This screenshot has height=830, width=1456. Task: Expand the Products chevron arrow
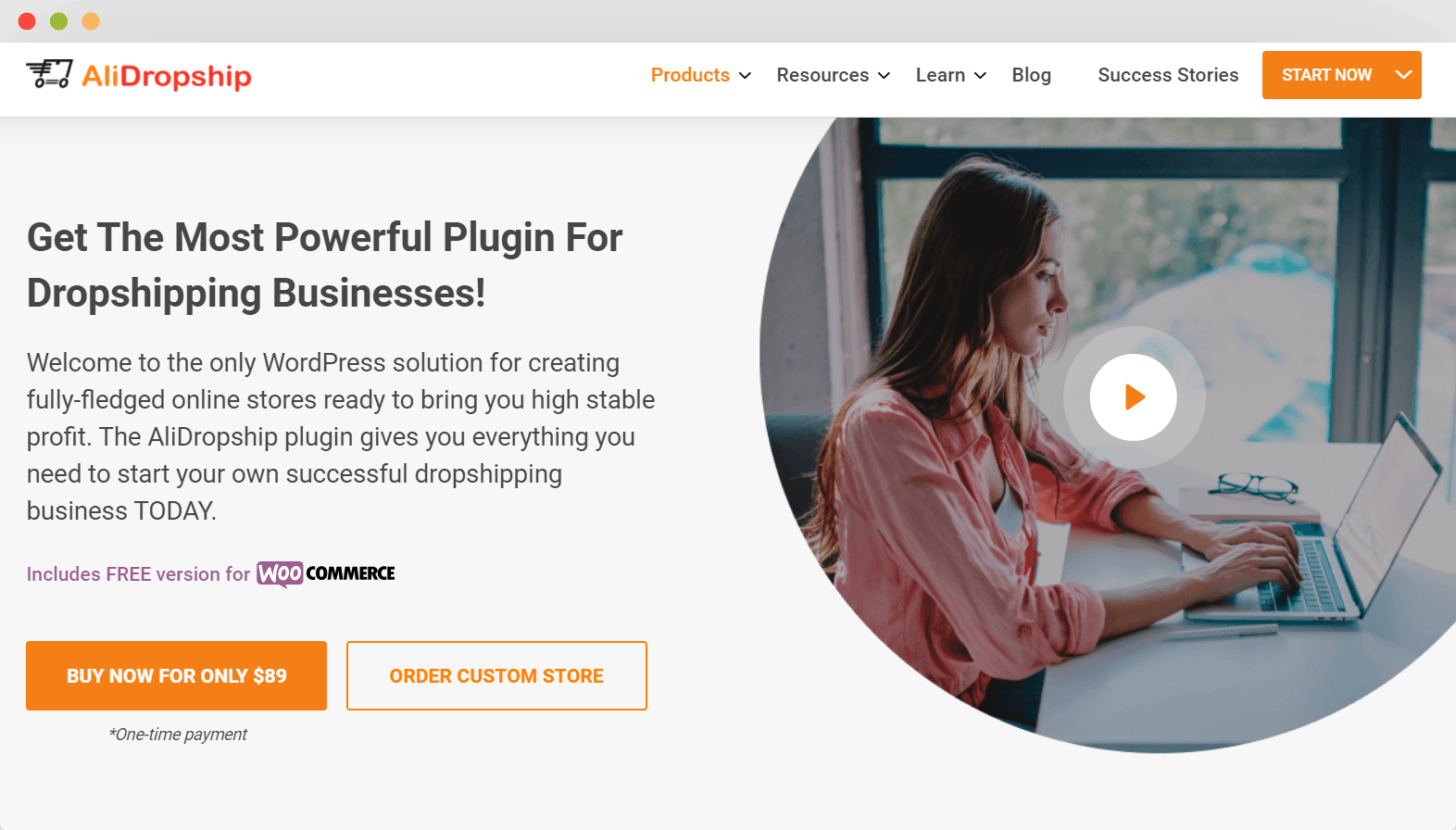[x=745, y=76]
